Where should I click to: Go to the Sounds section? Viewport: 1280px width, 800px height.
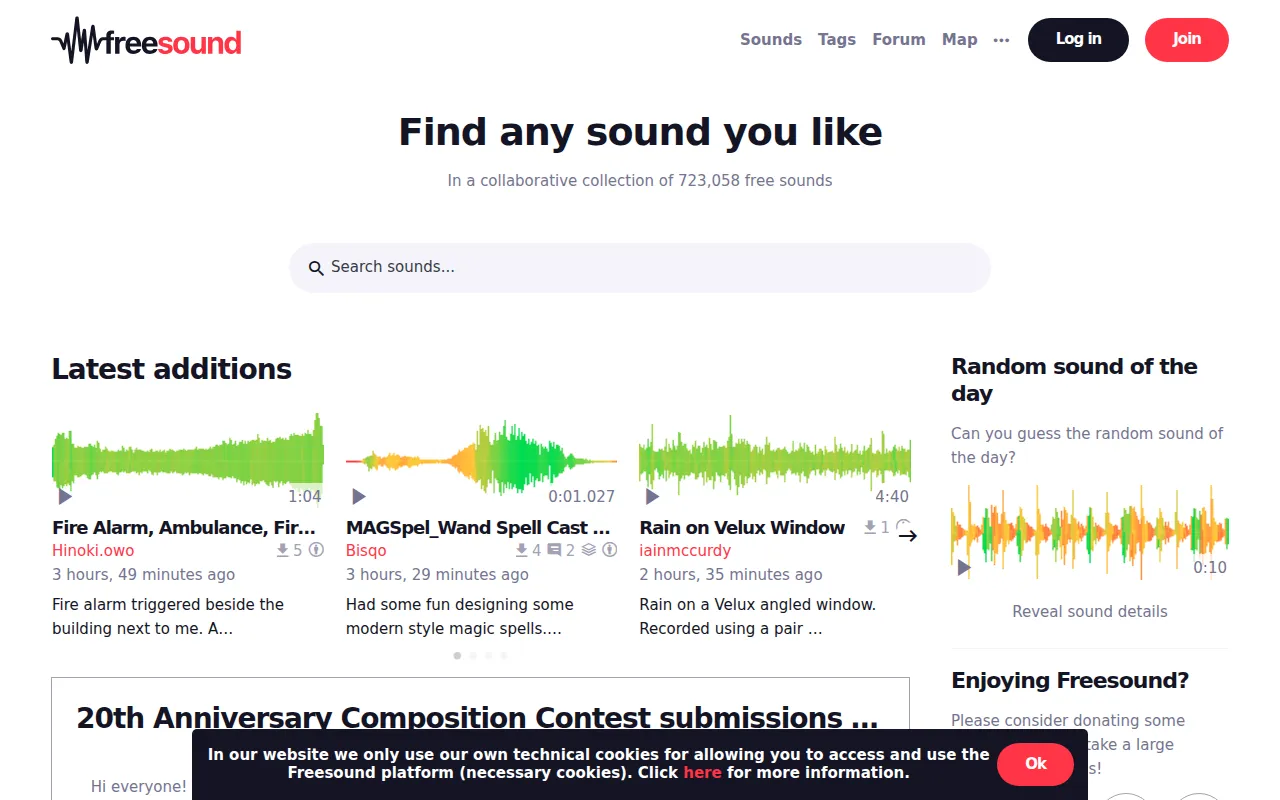(771, 40)
